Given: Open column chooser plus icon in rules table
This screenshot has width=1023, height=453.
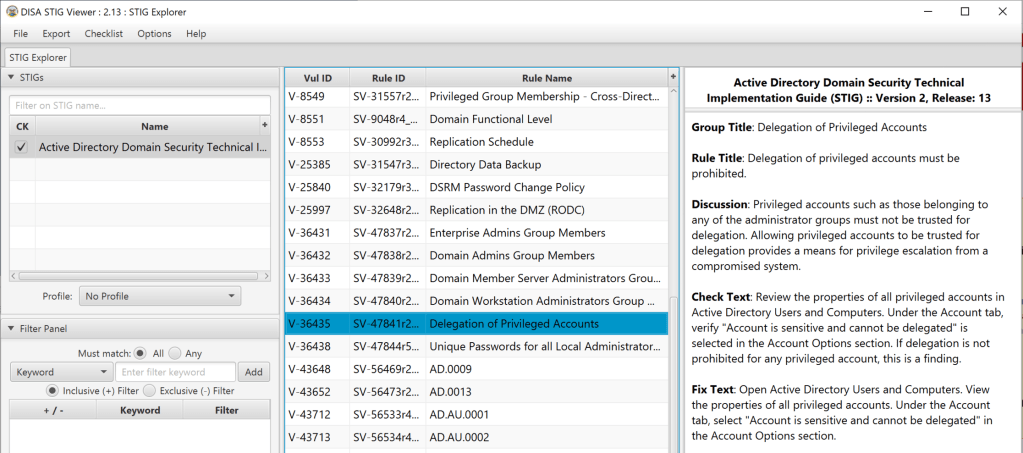Looking at the screenshot, I should point(673,77).
